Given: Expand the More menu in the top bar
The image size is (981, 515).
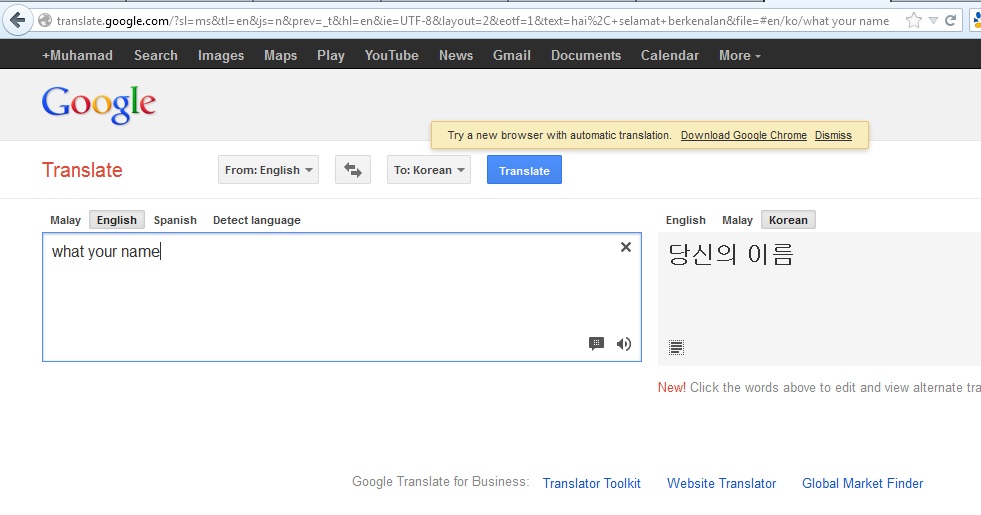Looking at the screenshot, I should 740,55.
